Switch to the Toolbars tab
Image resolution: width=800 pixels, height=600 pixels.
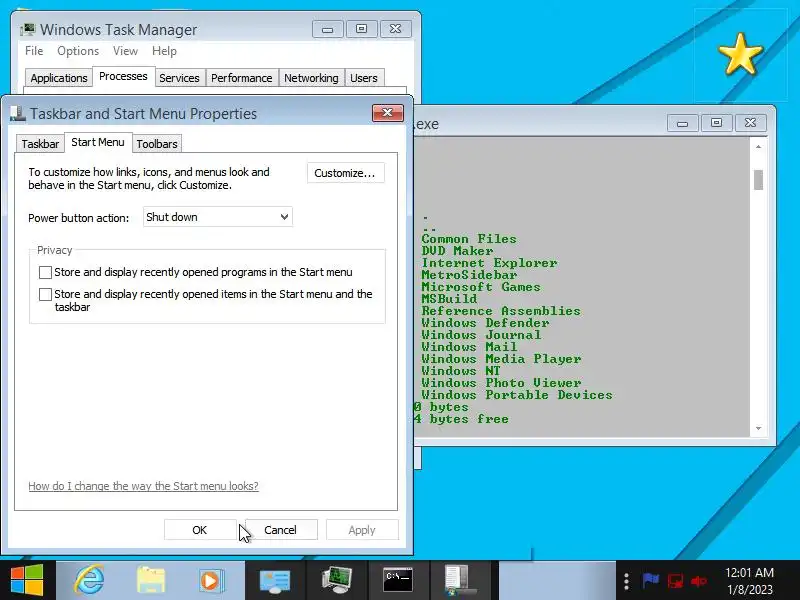(x=157, y=144)
